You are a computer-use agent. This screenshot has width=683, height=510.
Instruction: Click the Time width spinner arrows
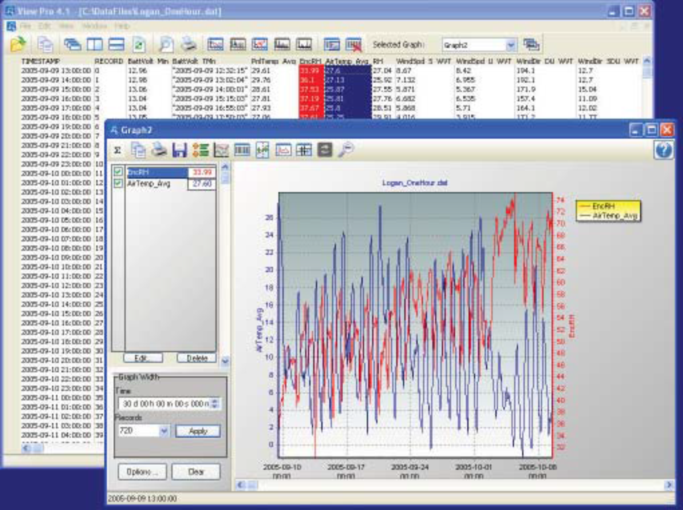pos(217,404)
